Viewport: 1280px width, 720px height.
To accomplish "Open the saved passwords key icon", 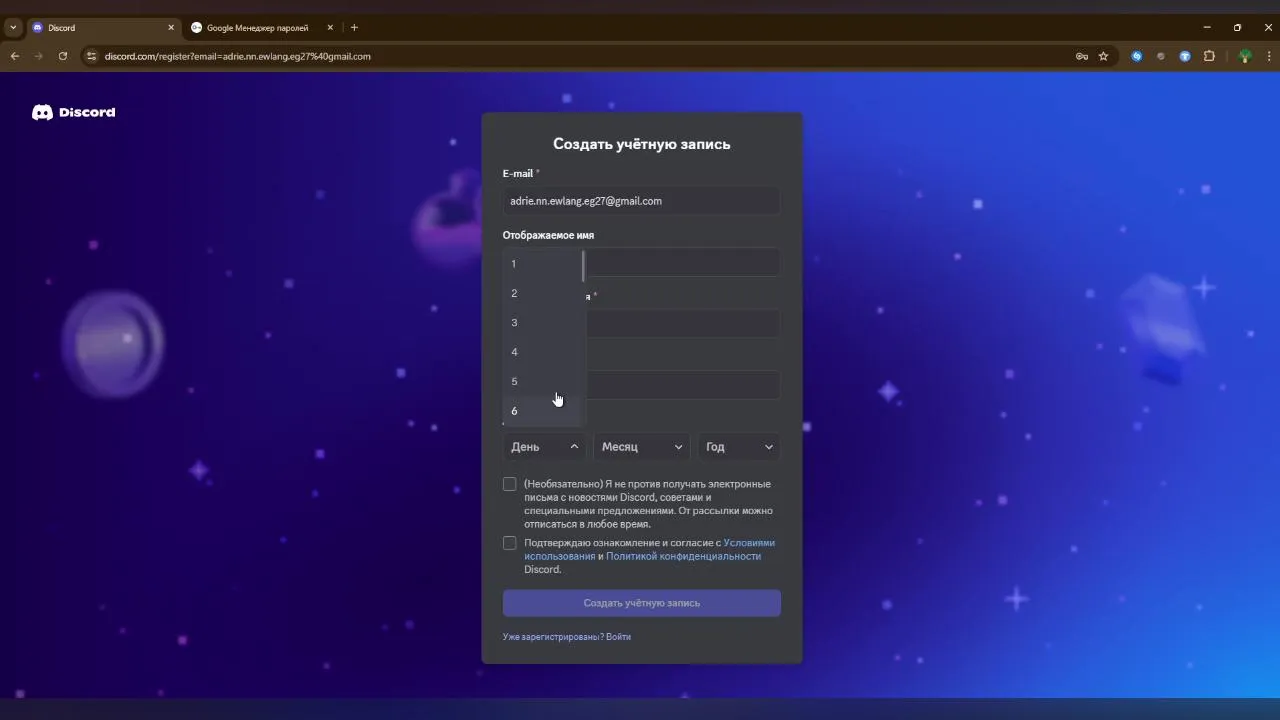I will [1082, 56].
